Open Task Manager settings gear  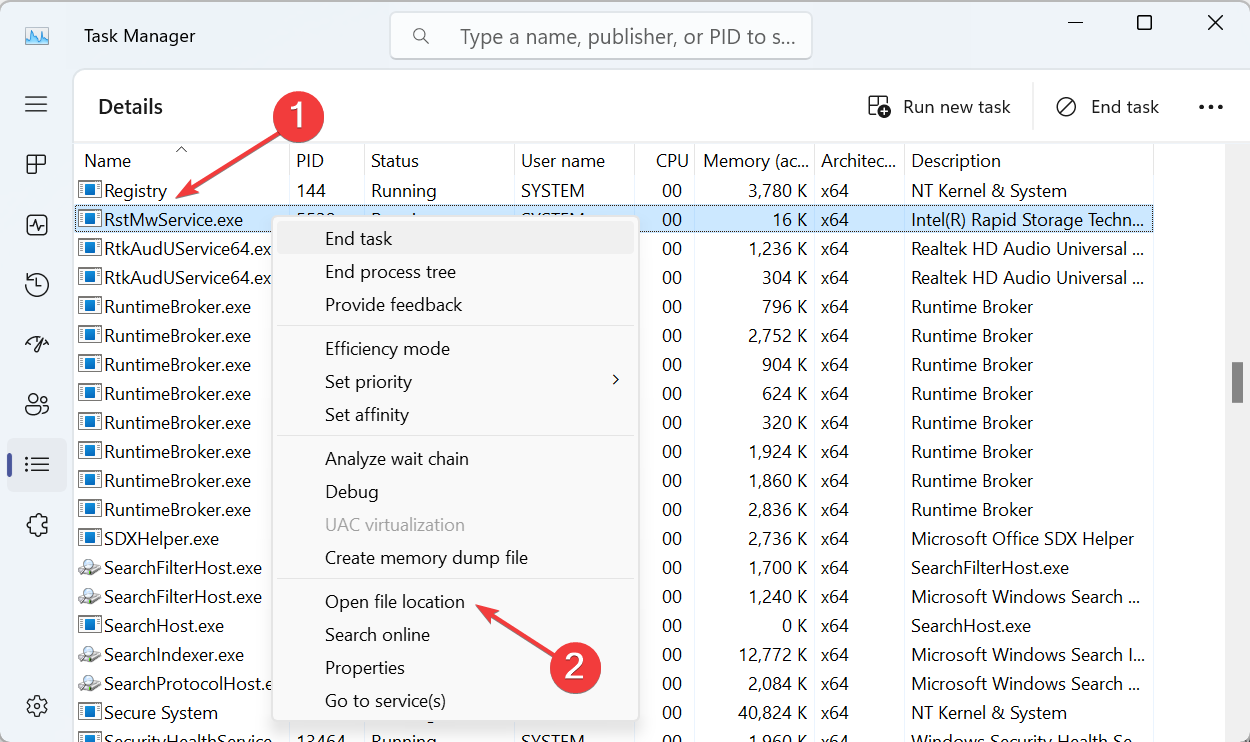[x=37, y=705]
